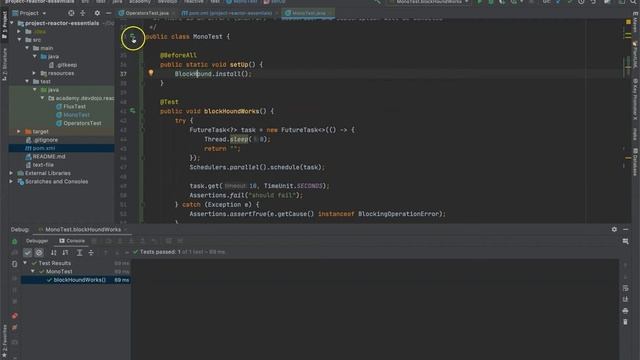Click run gutter icon beside blockHoundWorks method

click(133, 111)
